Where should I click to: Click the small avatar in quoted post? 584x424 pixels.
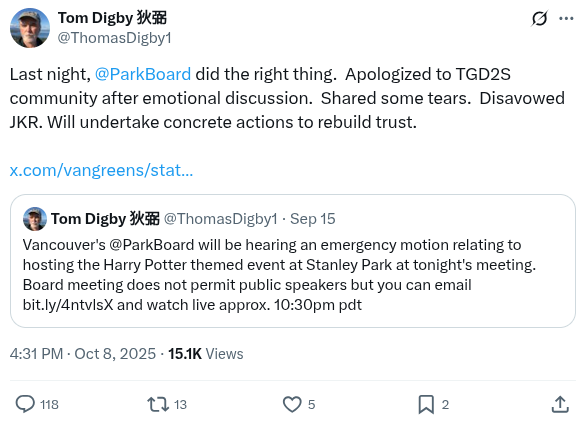[35, 219]
